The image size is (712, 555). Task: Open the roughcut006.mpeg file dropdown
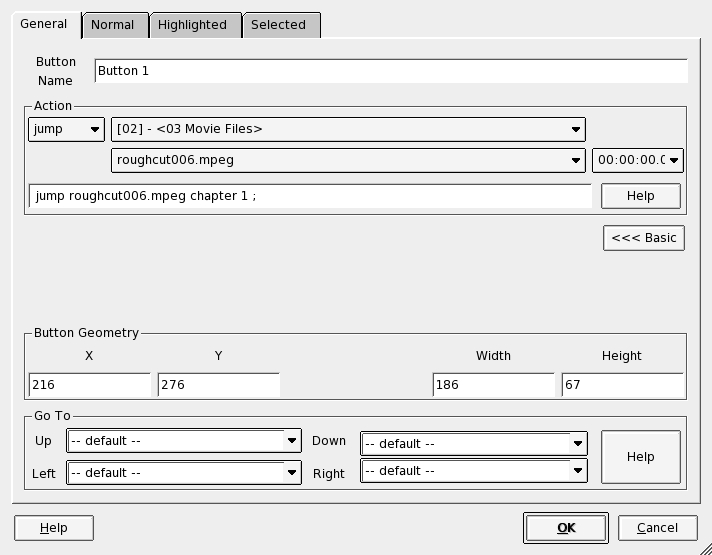click(x=348, y=160)
